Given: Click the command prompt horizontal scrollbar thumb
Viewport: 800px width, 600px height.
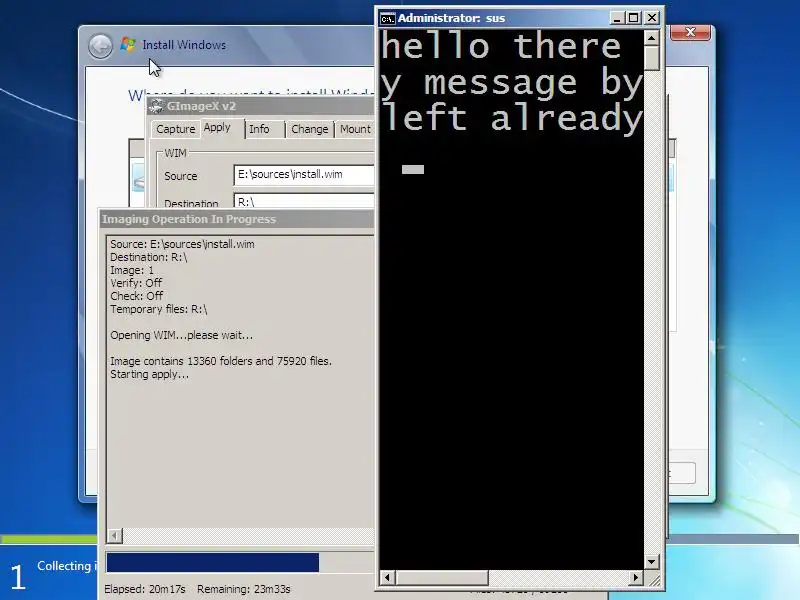Looking at the screenshot, I should coord(441,578).
